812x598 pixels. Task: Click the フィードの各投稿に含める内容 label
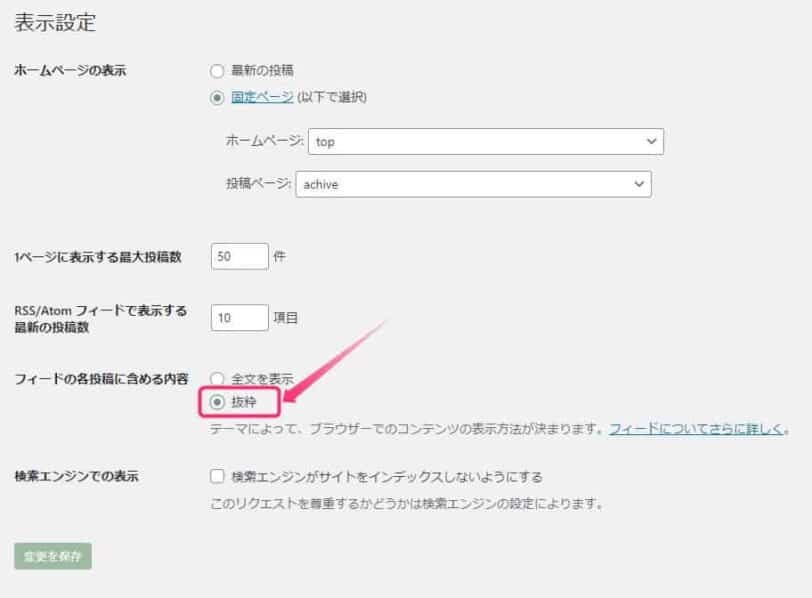click(101, 379)
